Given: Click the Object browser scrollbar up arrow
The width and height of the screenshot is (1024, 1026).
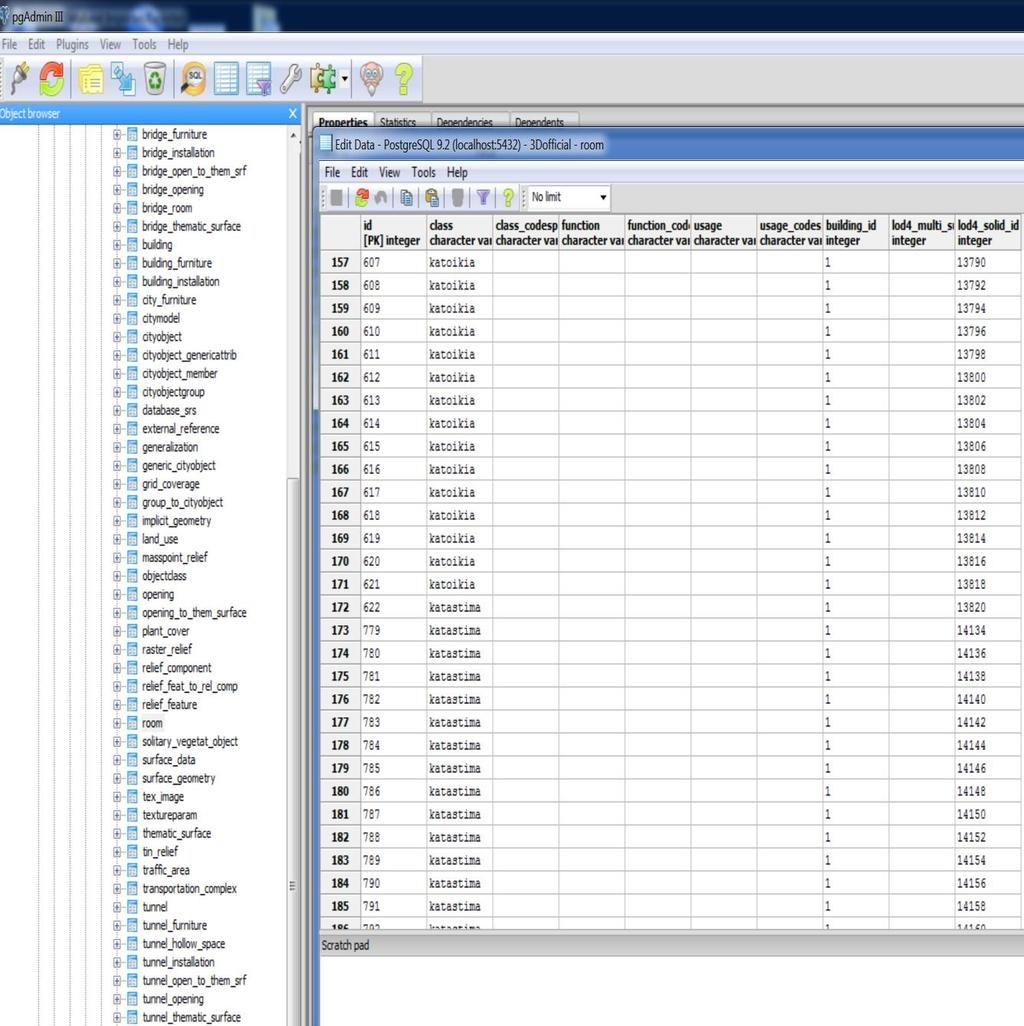Looking at the screenshot, I should 292,135.
